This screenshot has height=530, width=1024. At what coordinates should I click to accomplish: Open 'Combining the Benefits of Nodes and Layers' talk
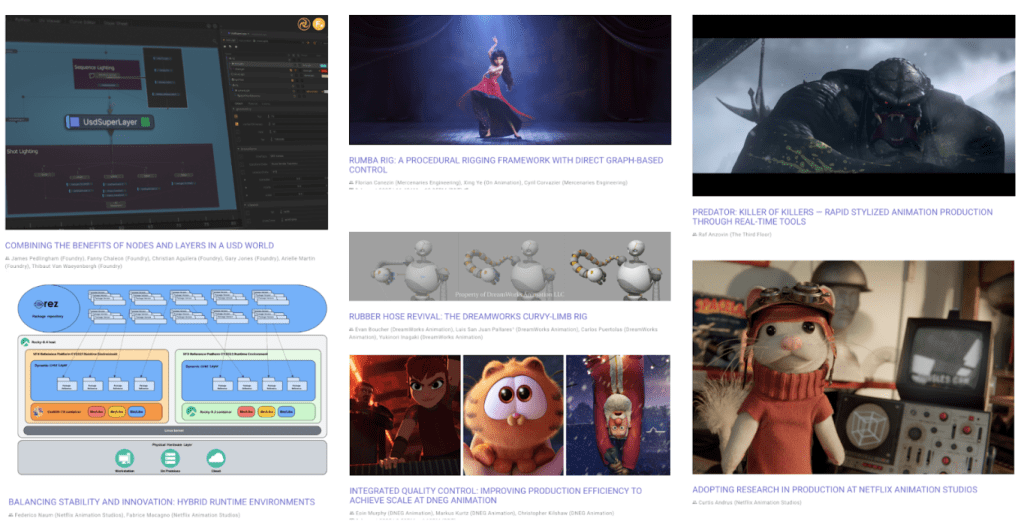click(x=139, y=245)
